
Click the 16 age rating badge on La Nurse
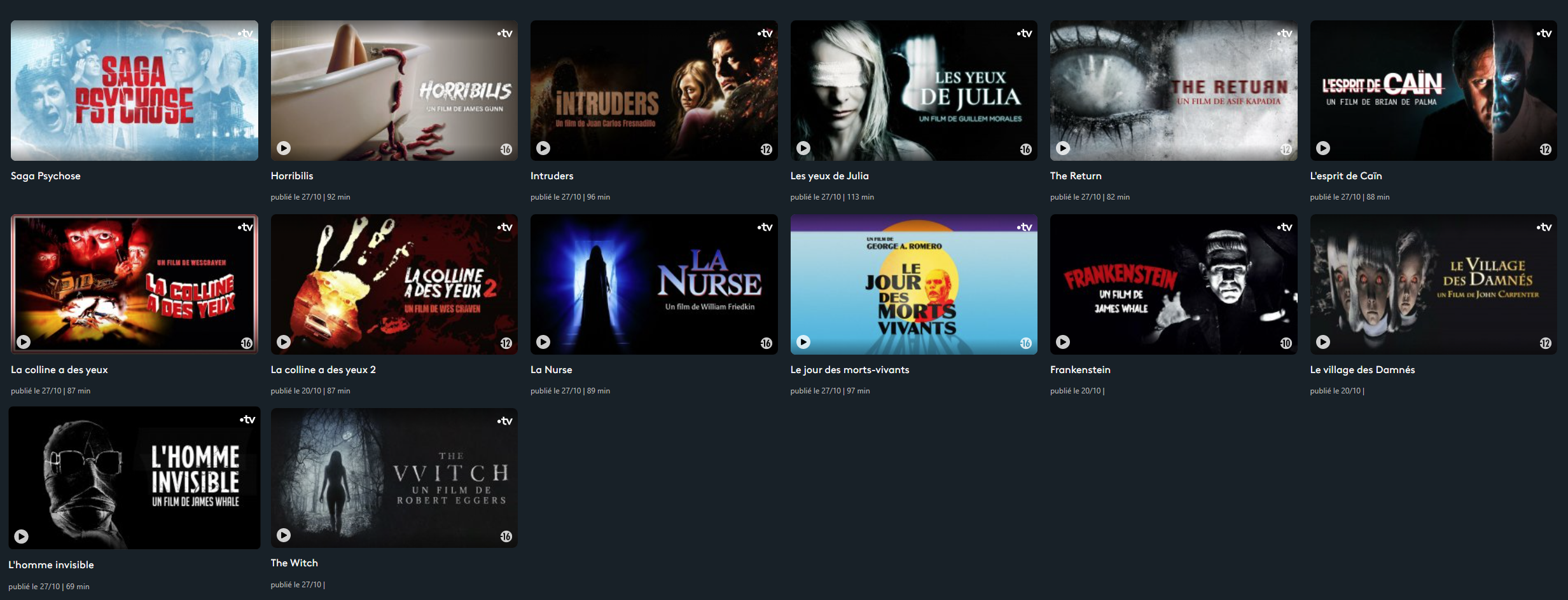pyautogui.click(x=766, y=343)
